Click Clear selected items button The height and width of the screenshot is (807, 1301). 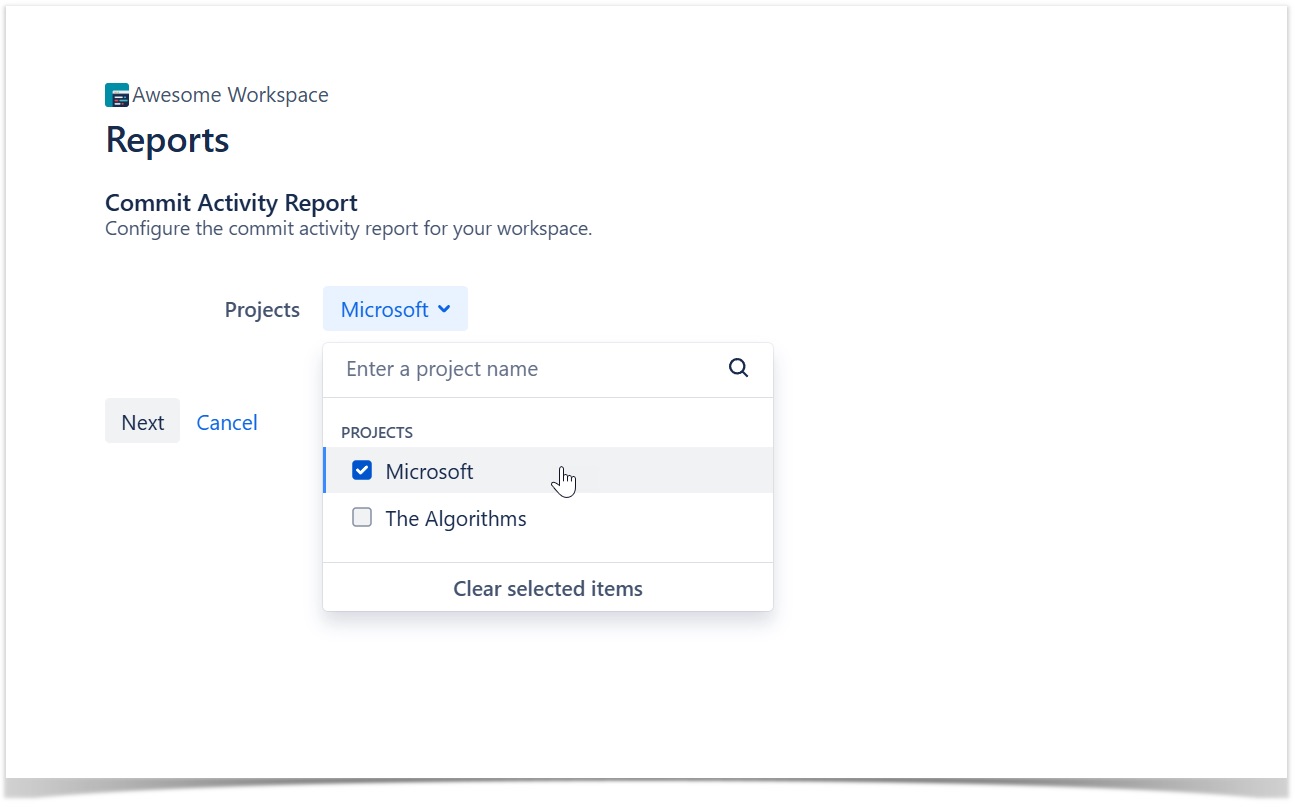click(547, 588)
